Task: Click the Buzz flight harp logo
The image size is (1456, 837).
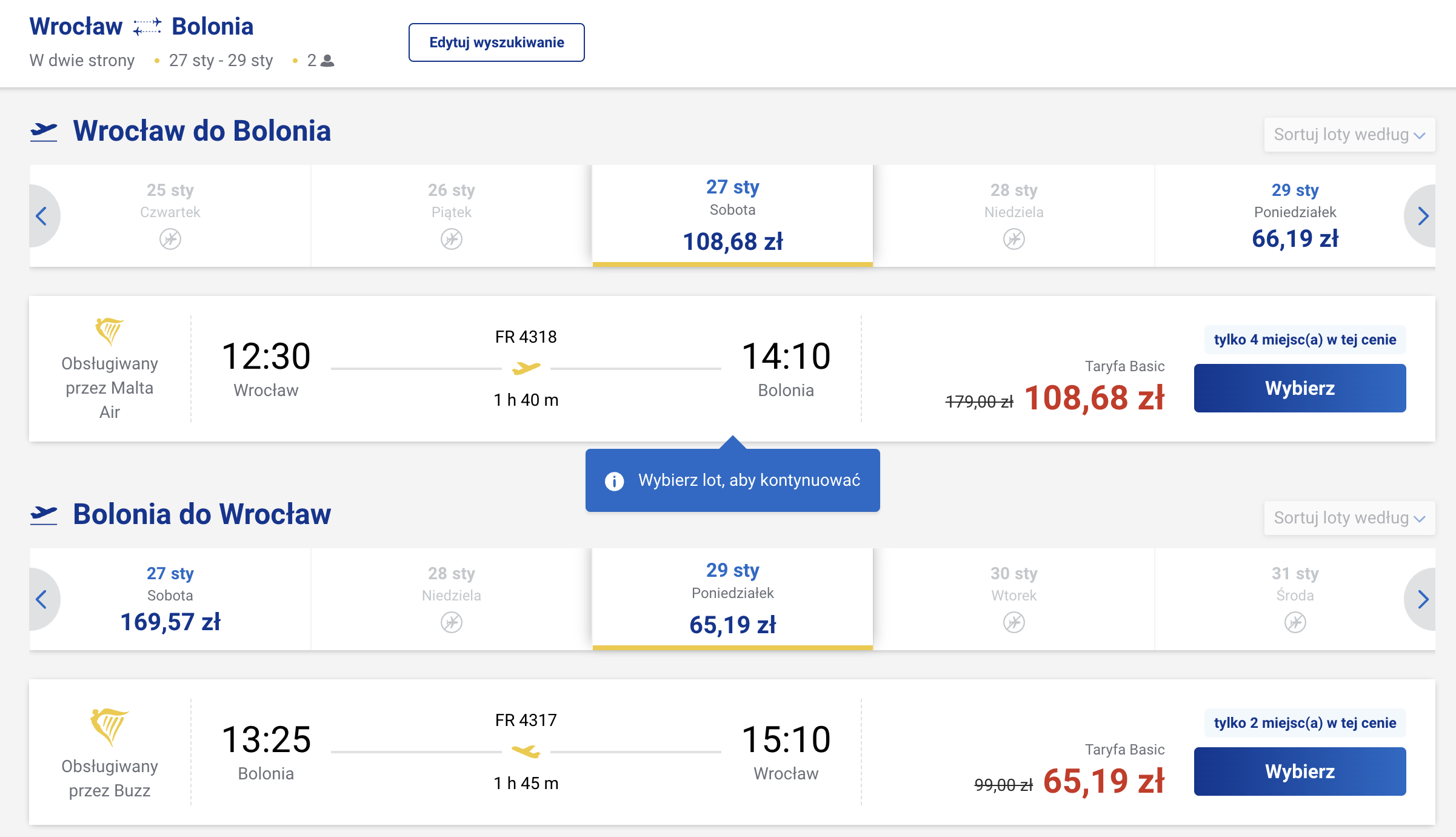Action: tap(109, 726)
